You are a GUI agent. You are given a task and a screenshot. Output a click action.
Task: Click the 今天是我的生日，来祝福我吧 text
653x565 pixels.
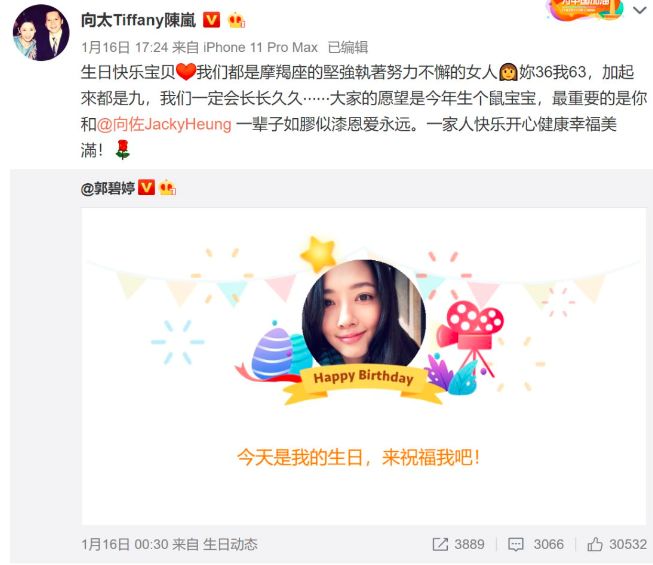(358, 458)
